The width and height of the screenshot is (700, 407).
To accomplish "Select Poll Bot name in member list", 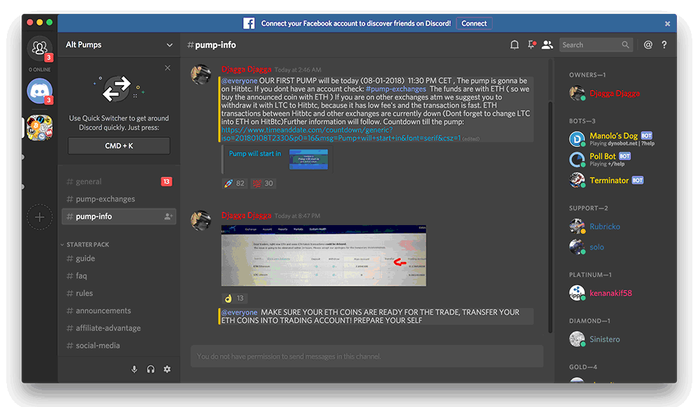I will tap(603, 156).
